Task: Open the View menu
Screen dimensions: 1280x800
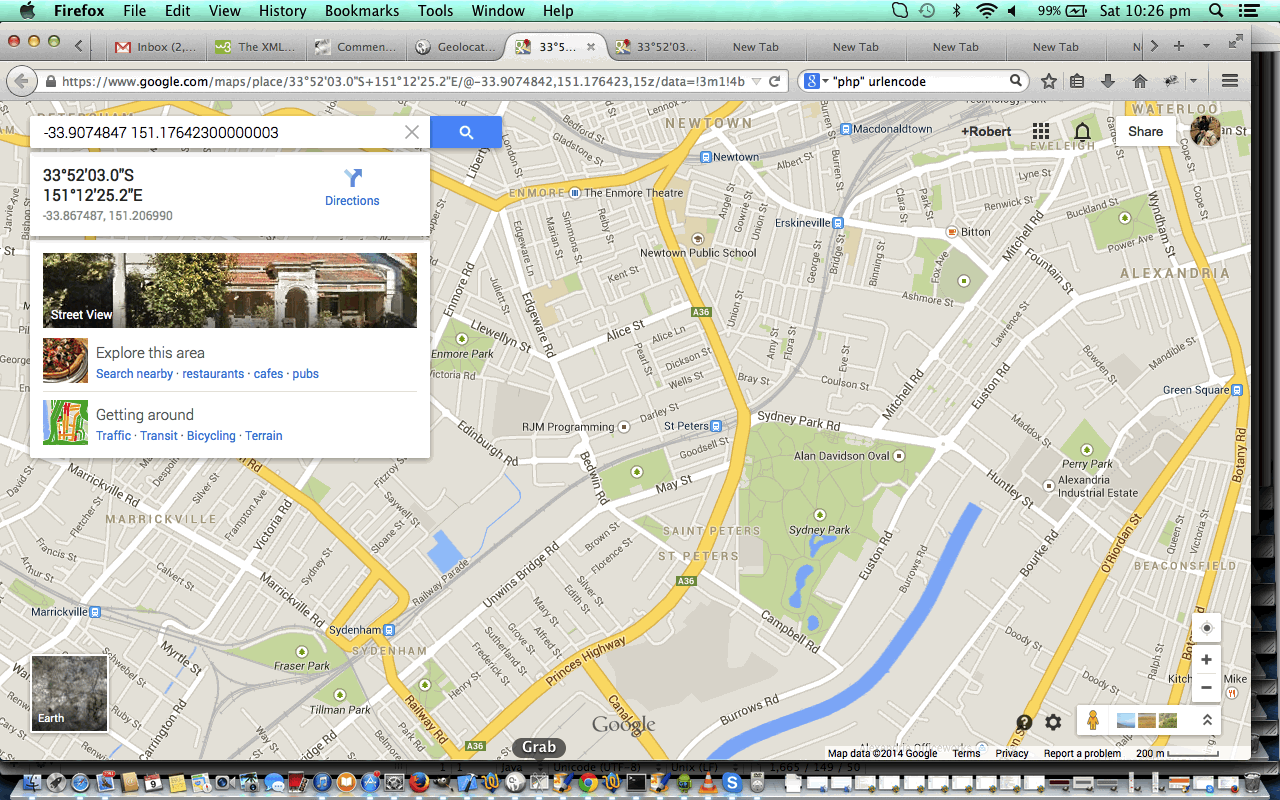Action: (x=224, y=11)
